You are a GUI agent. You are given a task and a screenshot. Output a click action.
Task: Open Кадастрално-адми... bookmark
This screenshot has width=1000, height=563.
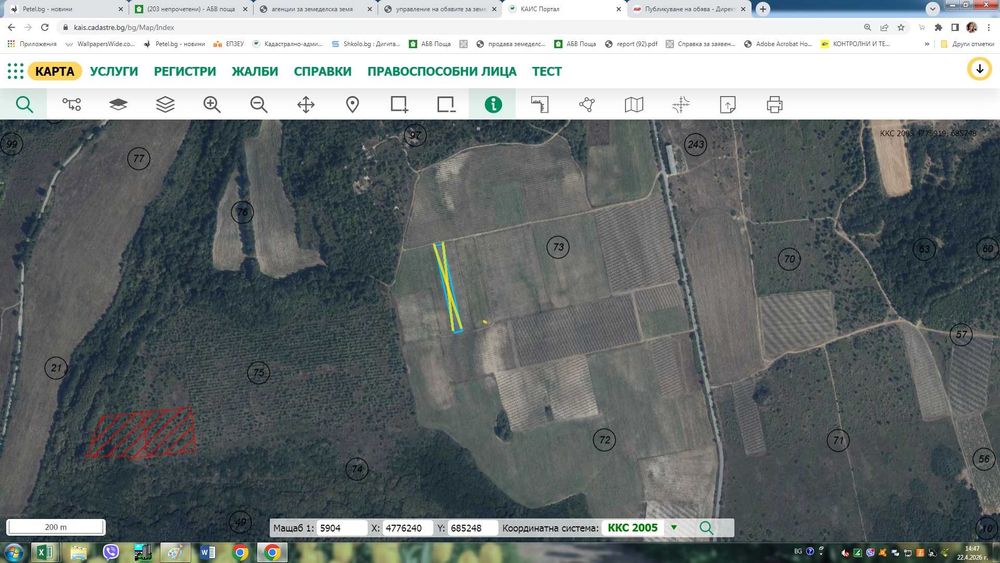[x=287, y=44]
